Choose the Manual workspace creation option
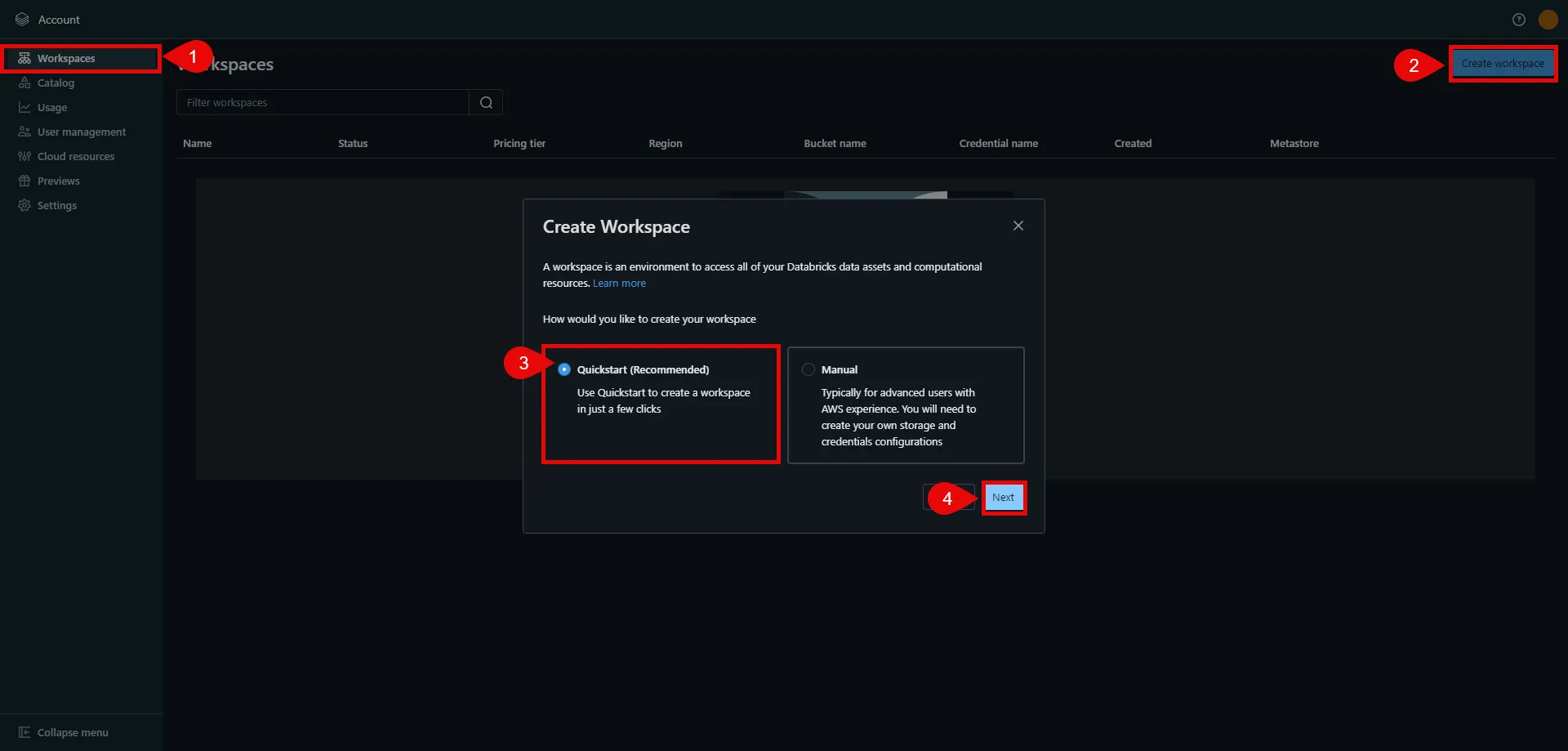 (808, 369)
